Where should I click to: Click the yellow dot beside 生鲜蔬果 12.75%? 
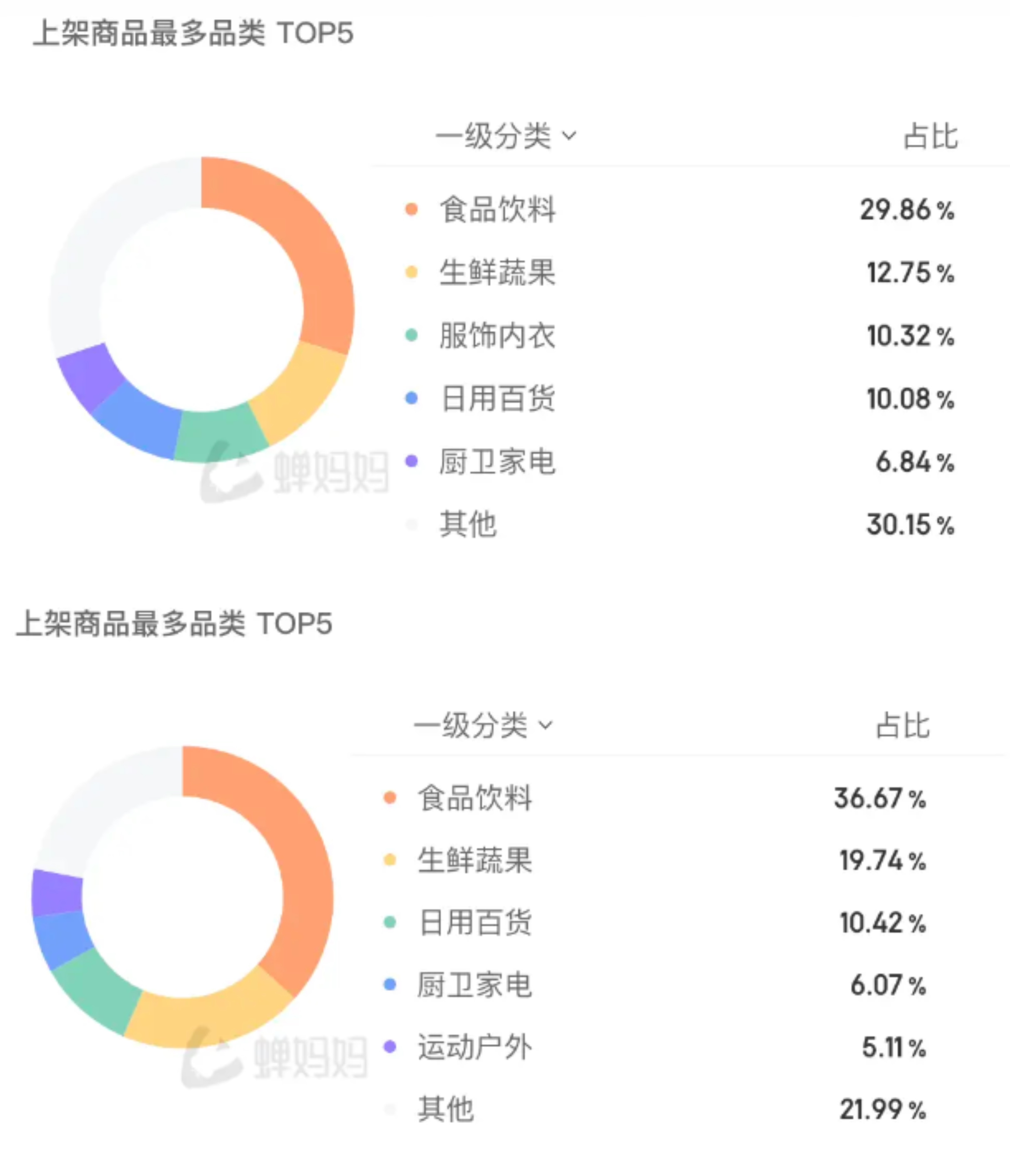click(x=411, y=272)
